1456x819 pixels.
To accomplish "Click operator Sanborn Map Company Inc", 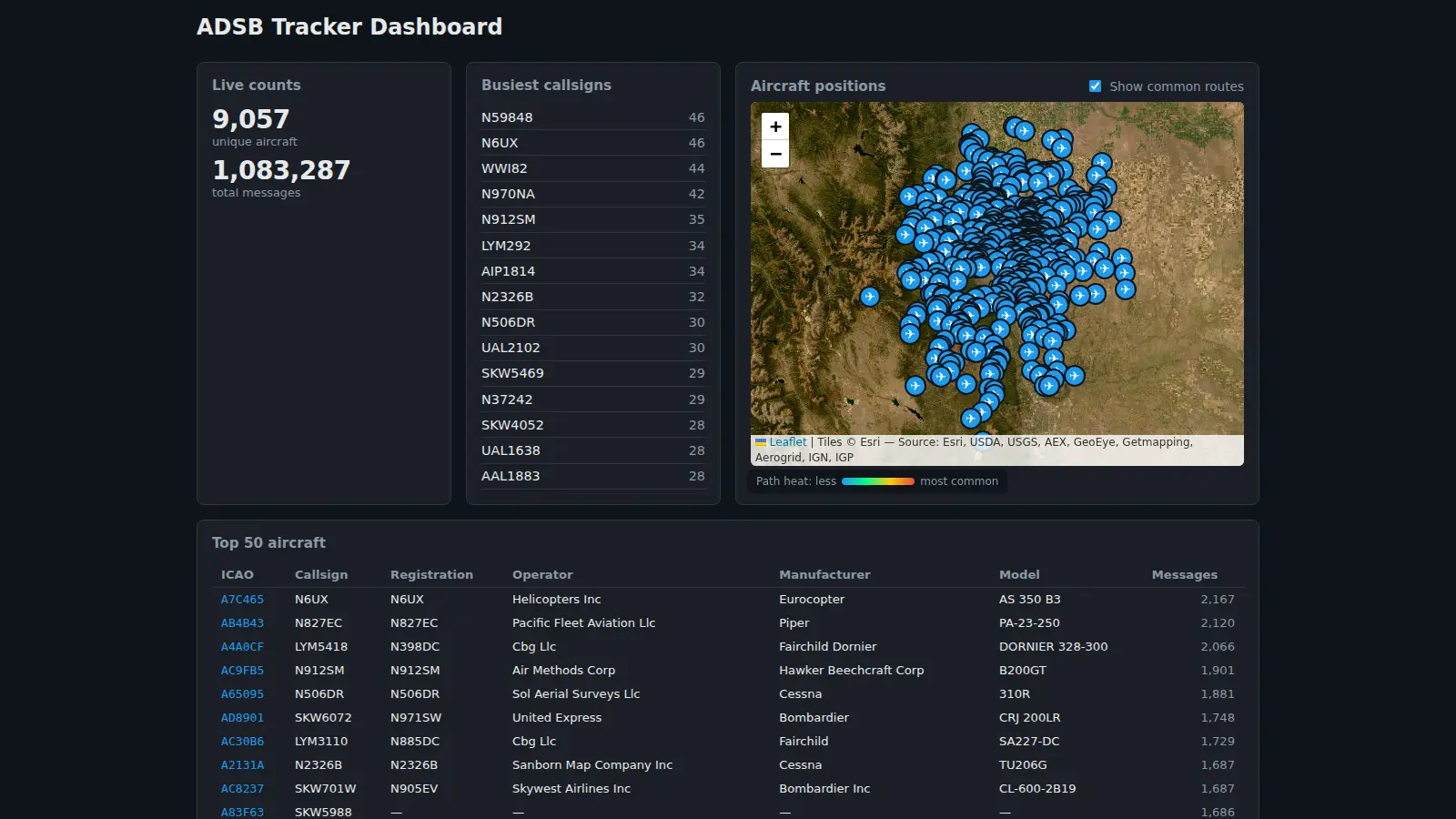I will coord(592,765).
